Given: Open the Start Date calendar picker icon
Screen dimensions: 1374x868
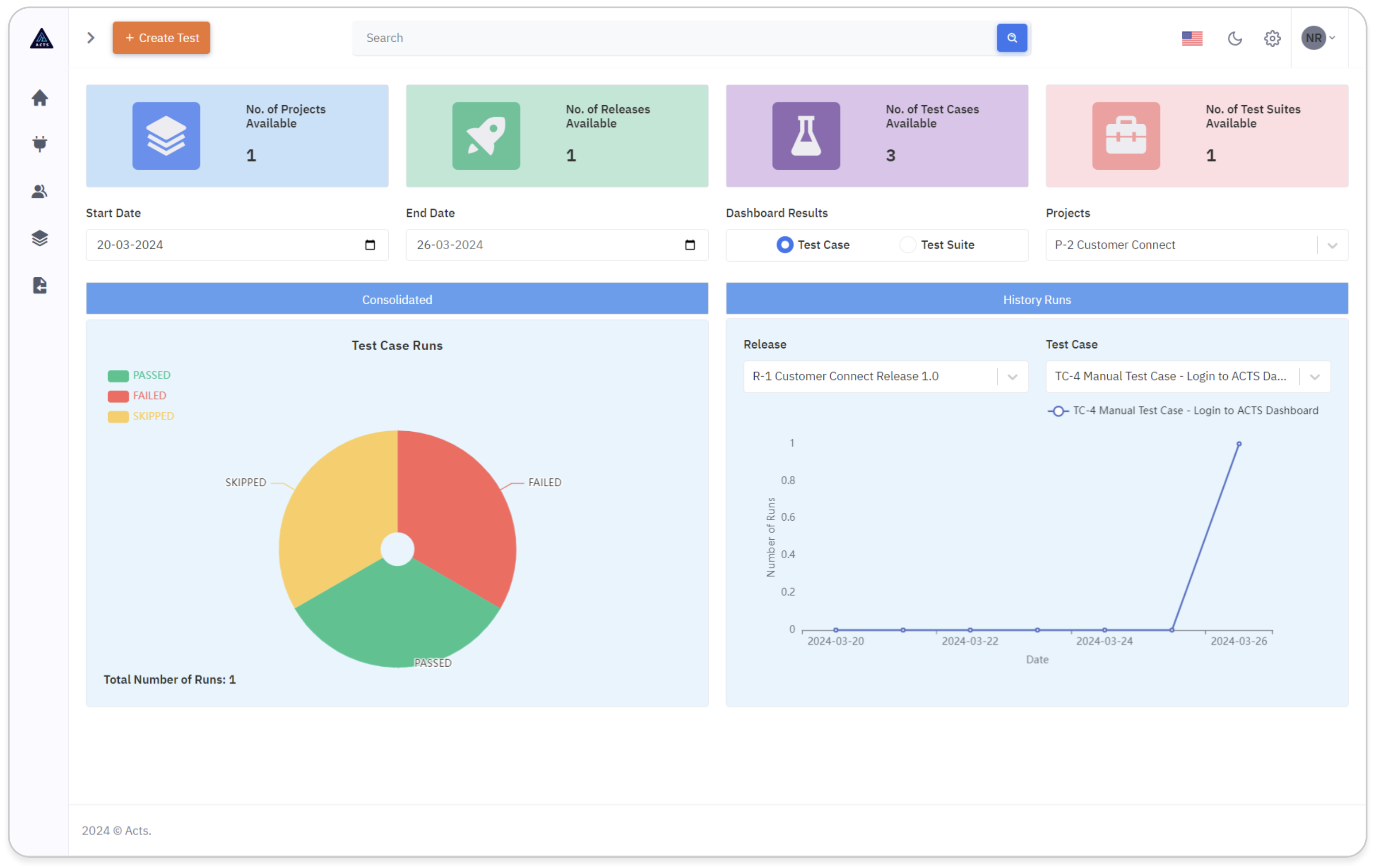Looking at the screenshot, I should tap(370, 245).
